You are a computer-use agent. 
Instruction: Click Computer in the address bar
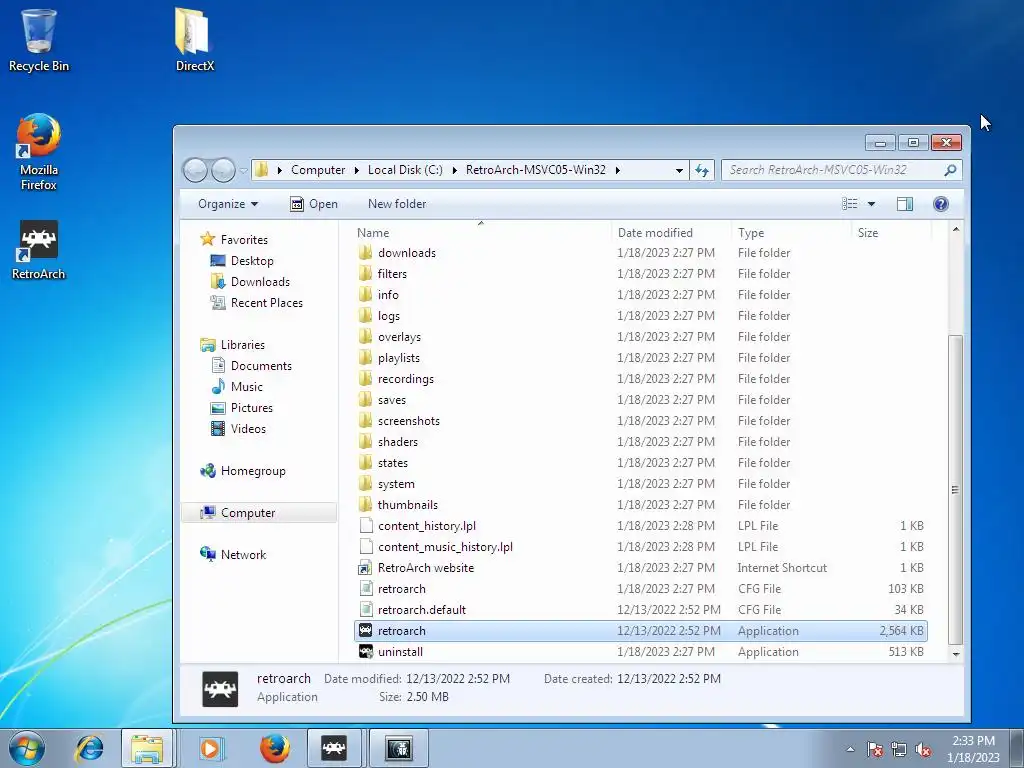point(318,170)
